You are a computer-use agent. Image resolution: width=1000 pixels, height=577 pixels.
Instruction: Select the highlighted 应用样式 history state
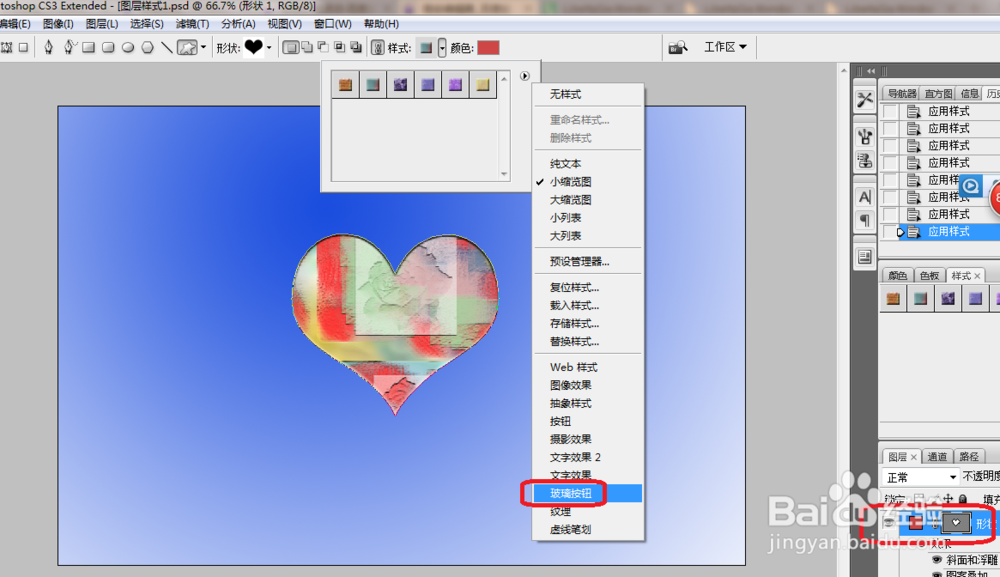(x=948, y=231)
